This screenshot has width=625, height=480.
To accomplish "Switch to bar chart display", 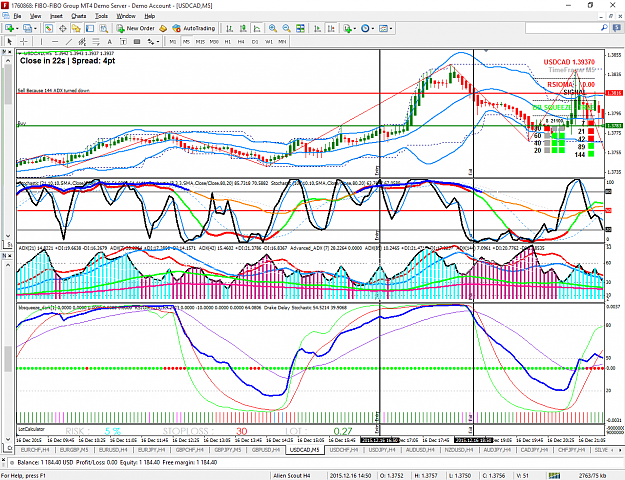I will point(229,28).
